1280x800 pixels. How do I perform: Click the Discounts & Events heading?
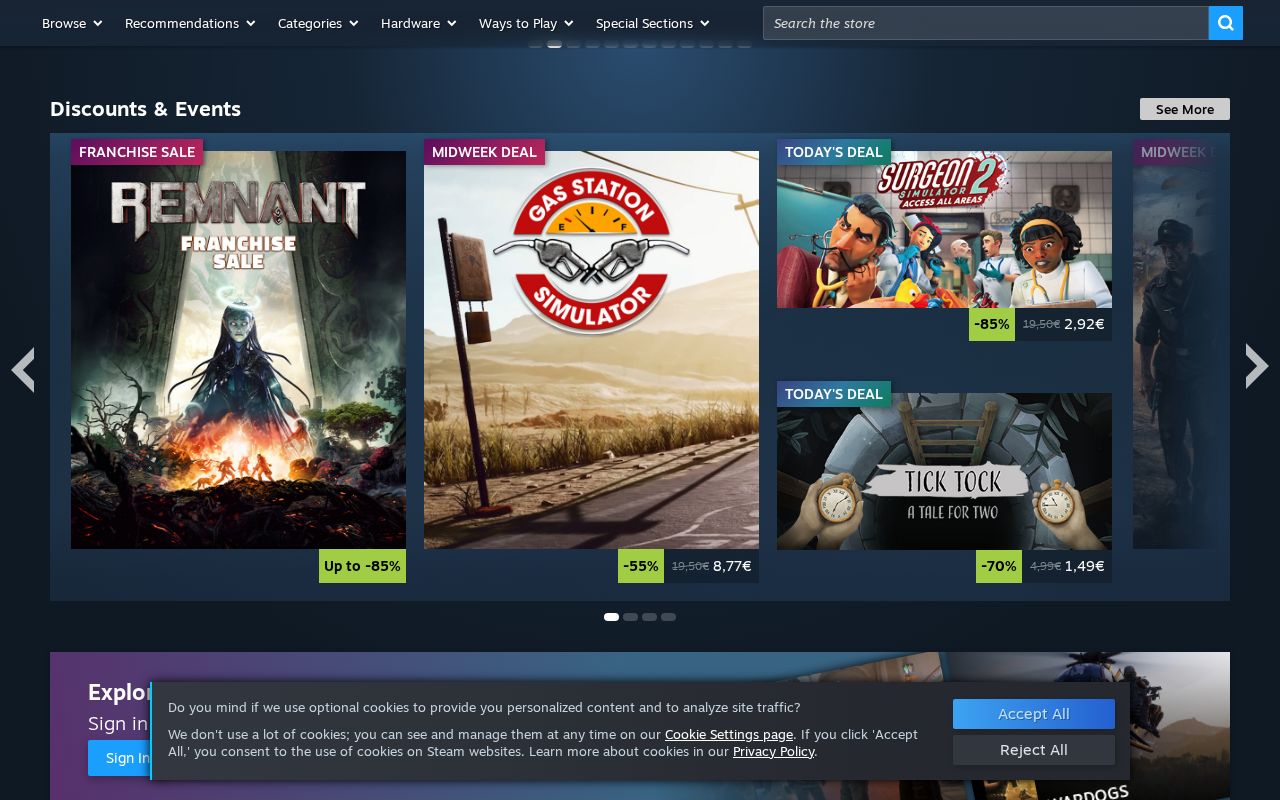[145, 109]
